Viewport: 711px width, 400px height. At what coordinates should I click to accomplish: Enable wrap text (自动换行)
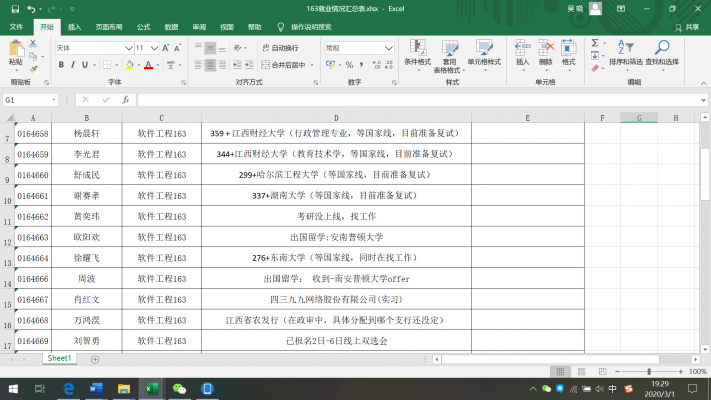tap(279, 47)
